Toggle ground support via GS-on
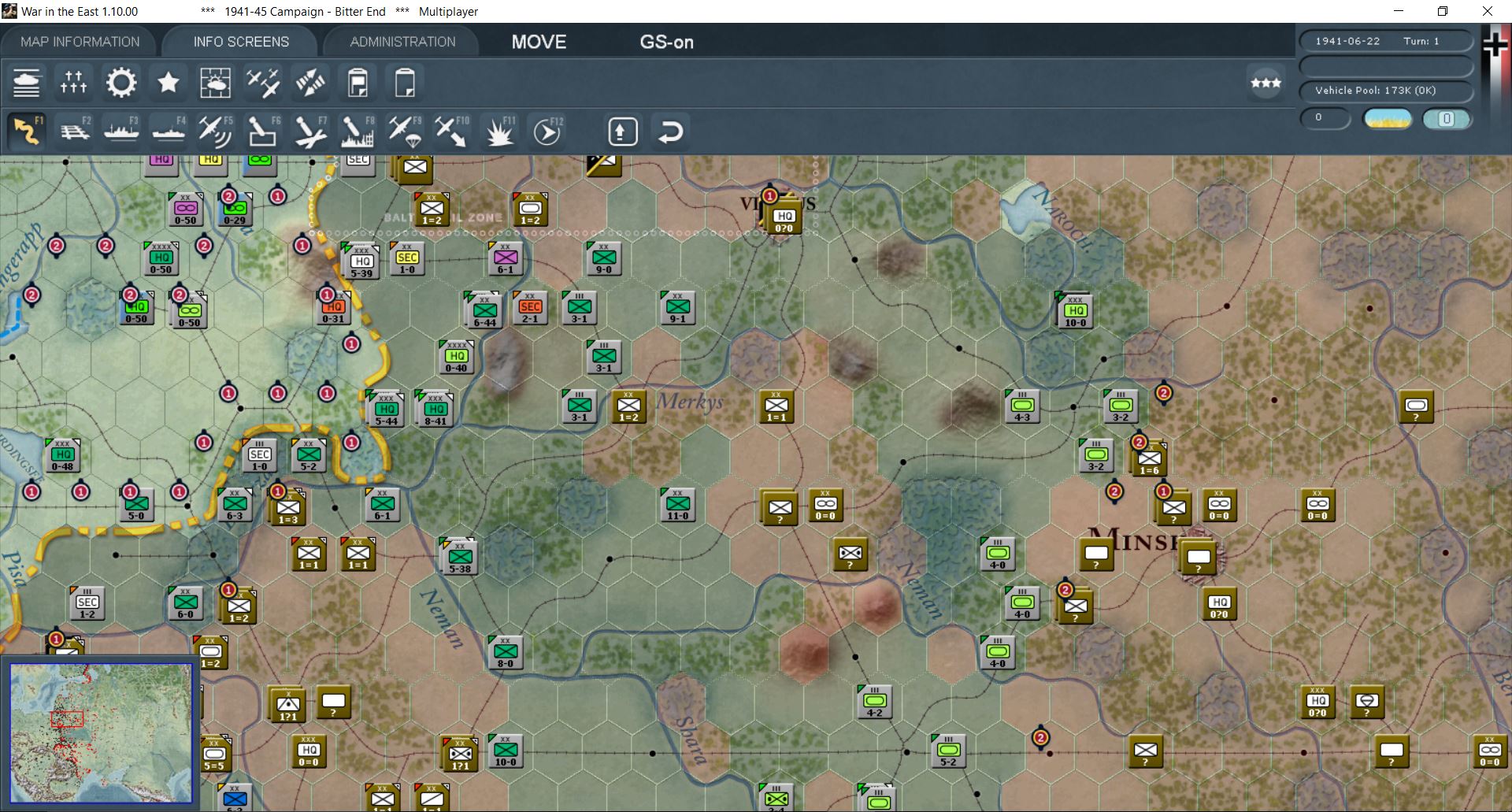The image size is (1512, 812). coord(666,43)
